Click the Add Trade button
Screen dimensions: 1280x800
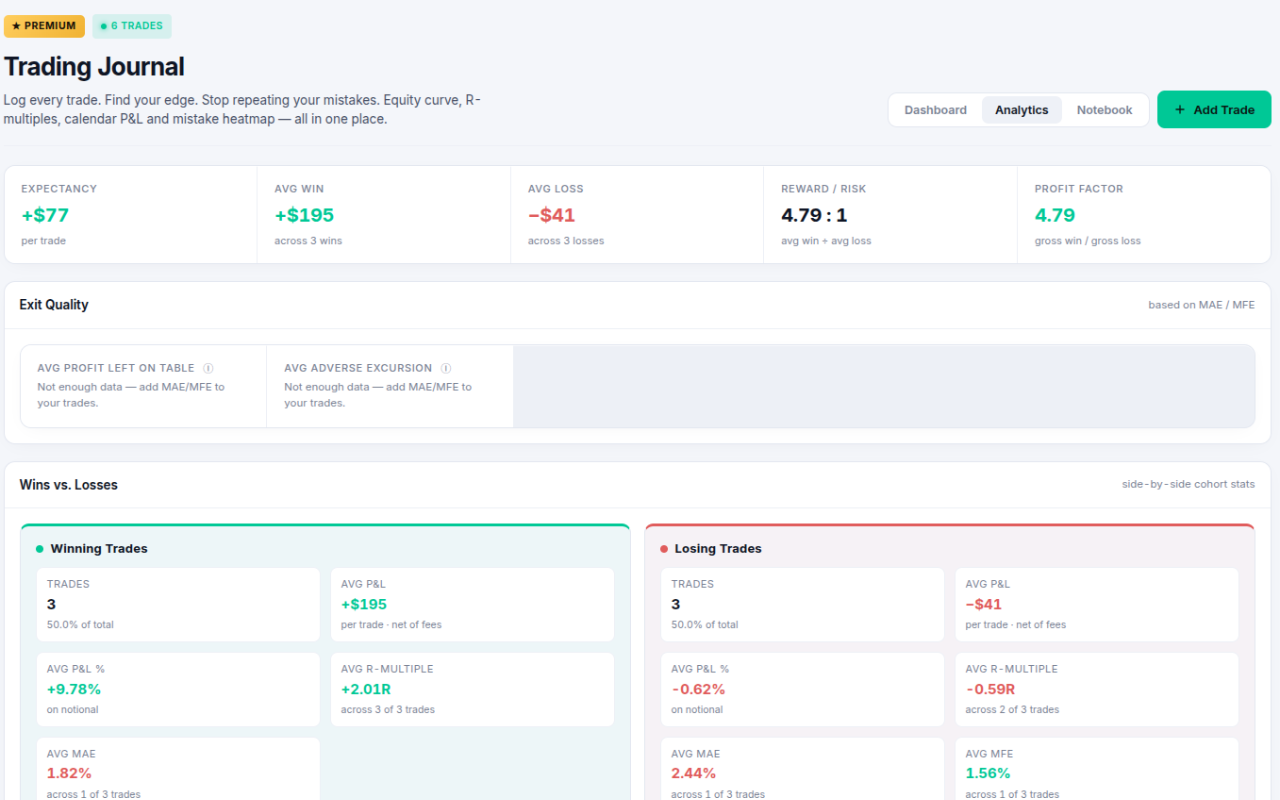(1214, 110)
